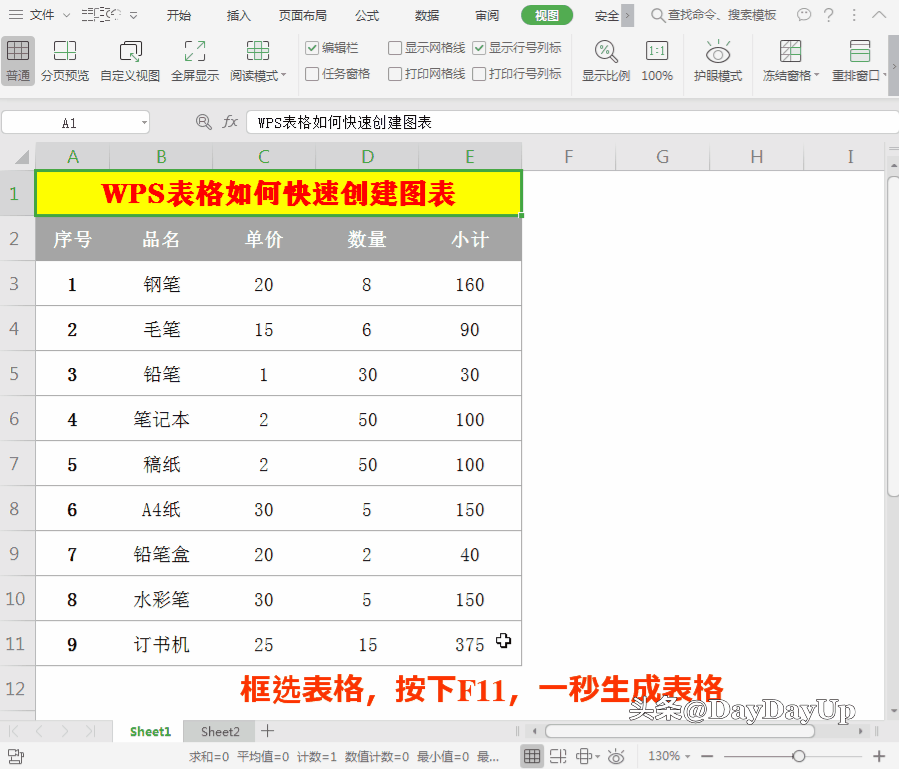
Task: Expand the File (文件) dropdown arrow
Action: point(67,15)
